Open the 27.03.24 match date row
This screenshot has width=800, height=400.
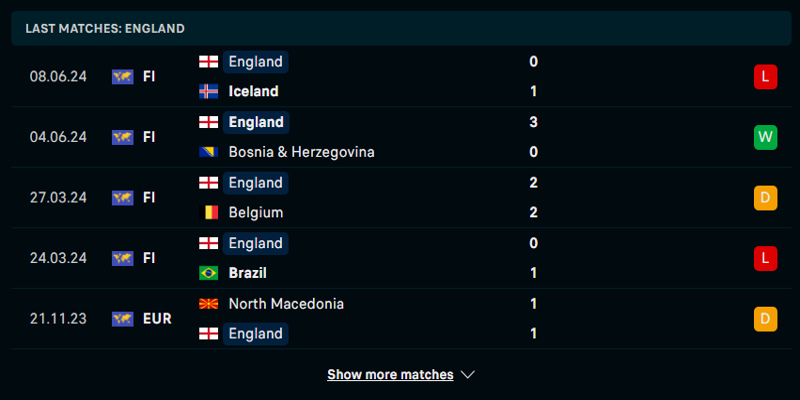[x=58, y=198]
